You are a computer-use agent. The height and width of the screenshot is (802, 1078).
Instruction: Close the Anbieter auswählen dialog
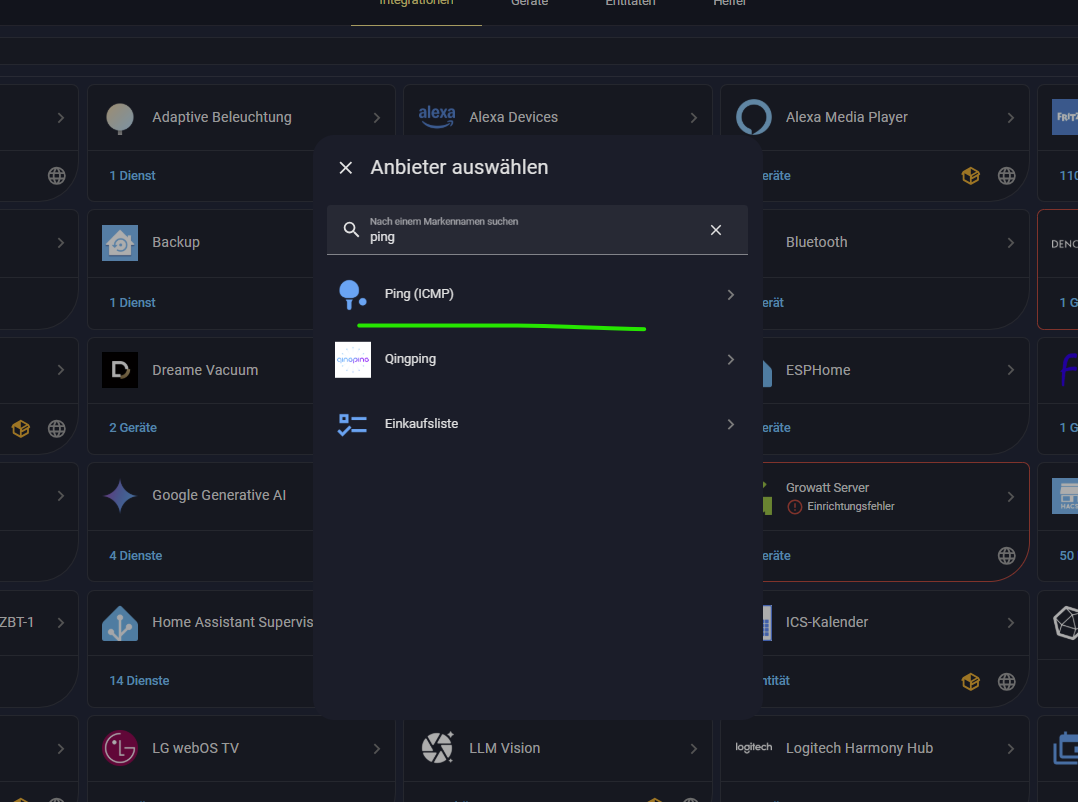tap(346, 168)
